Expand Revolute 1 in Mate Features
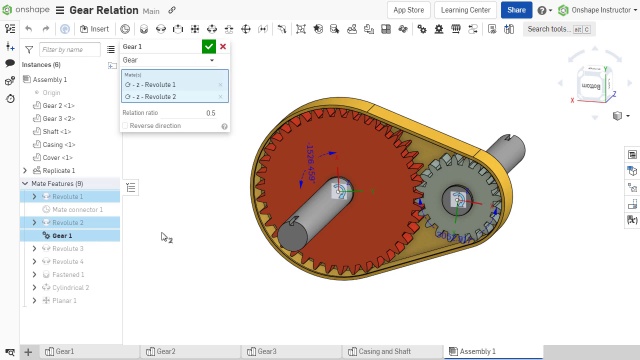This screenshot has height=360, width=640. point(34,197)
